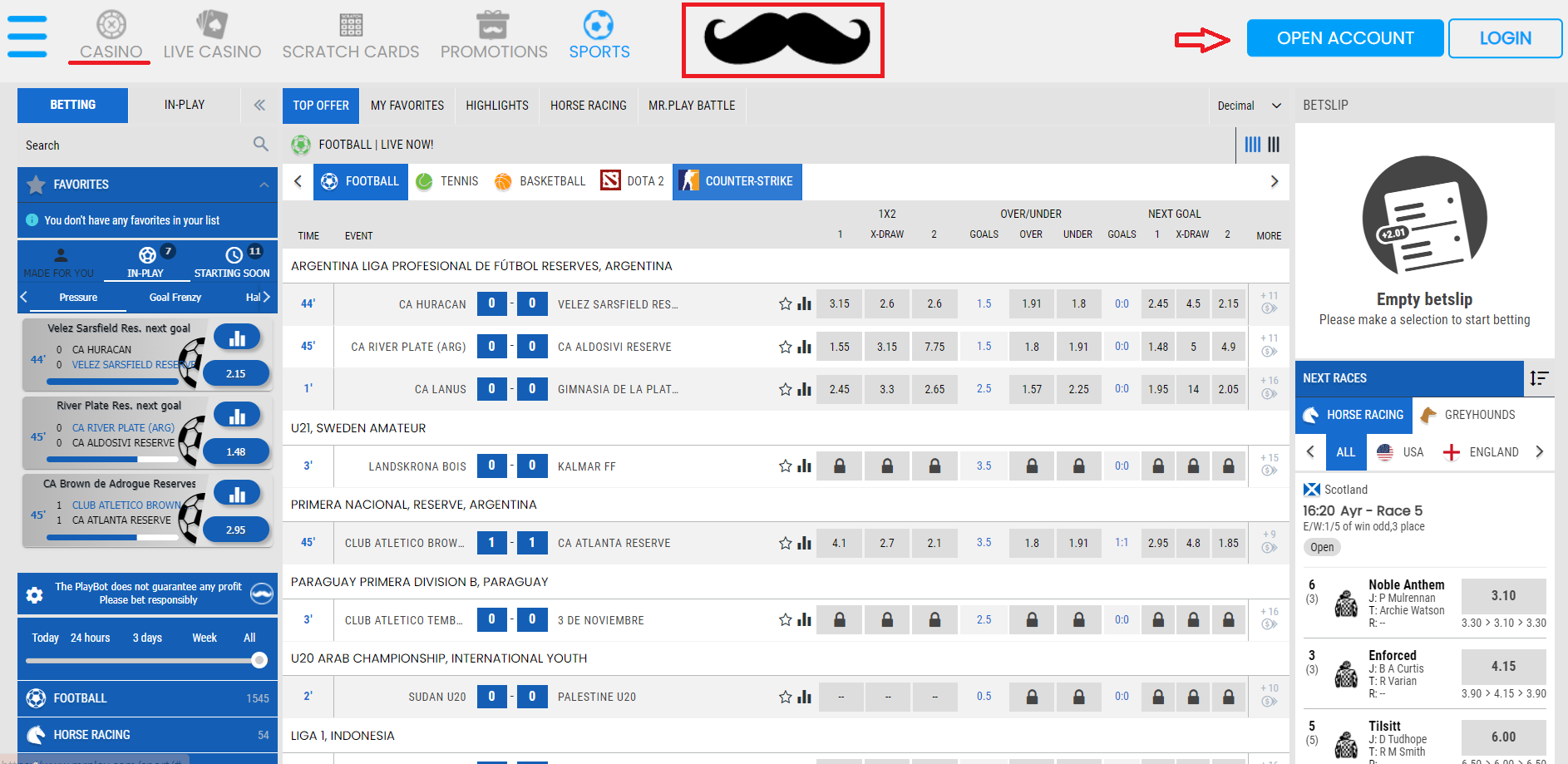Favorite the Sudan U20 match star
Screen dimensions: 1568x764
tap(785, 697)
